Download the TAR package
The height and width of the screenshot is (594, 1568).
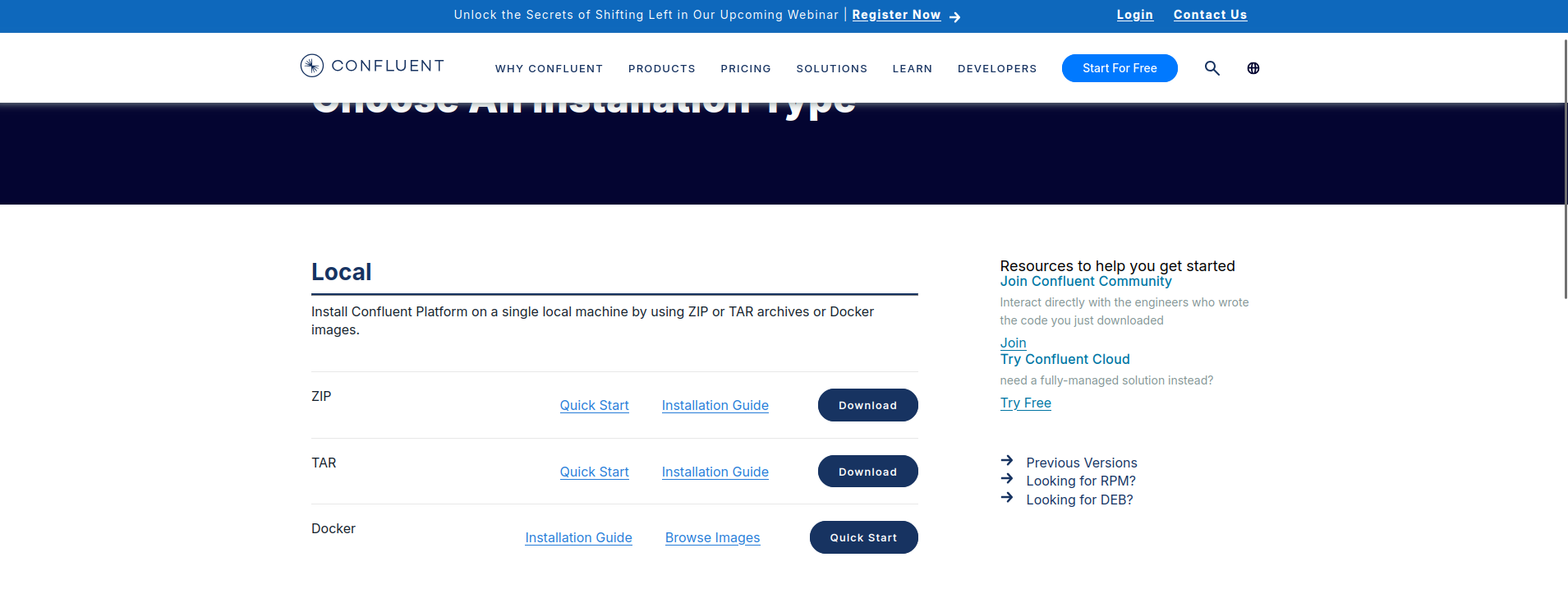click(867, 472)
